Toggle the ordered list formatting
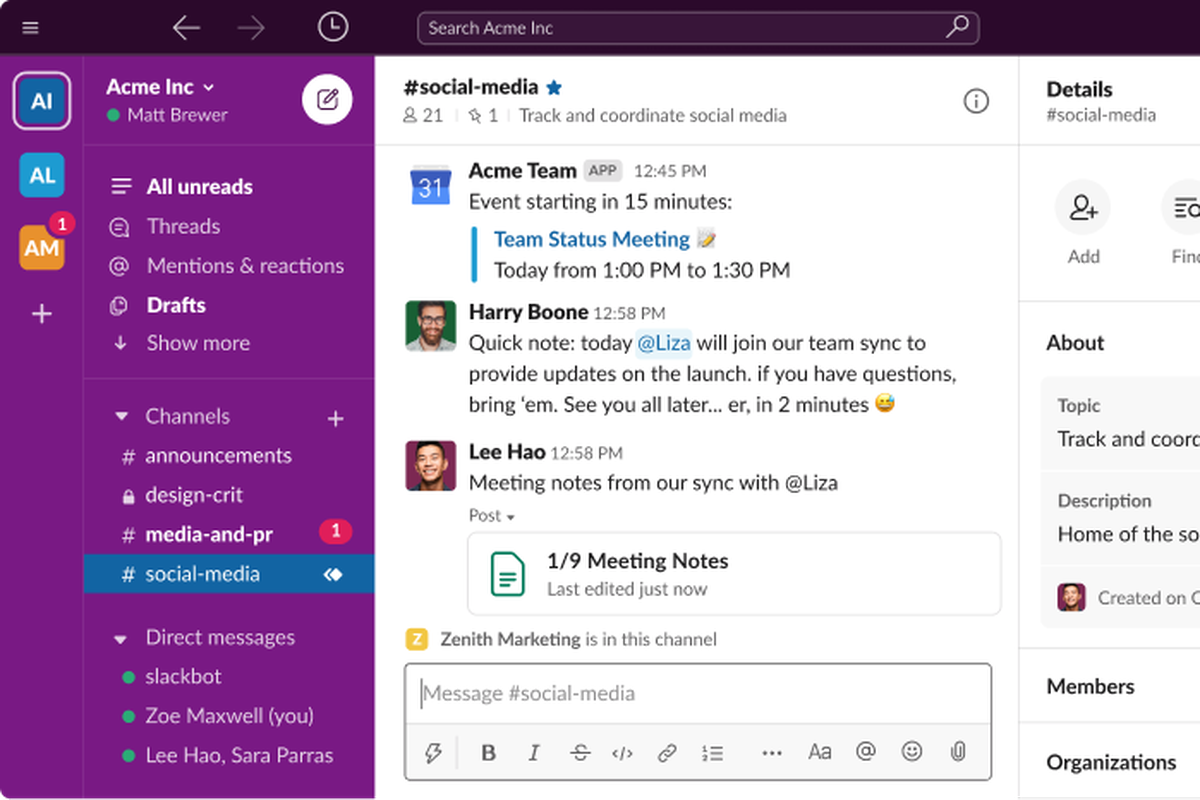Screen dimensions: 1200x800 (712, 753)
